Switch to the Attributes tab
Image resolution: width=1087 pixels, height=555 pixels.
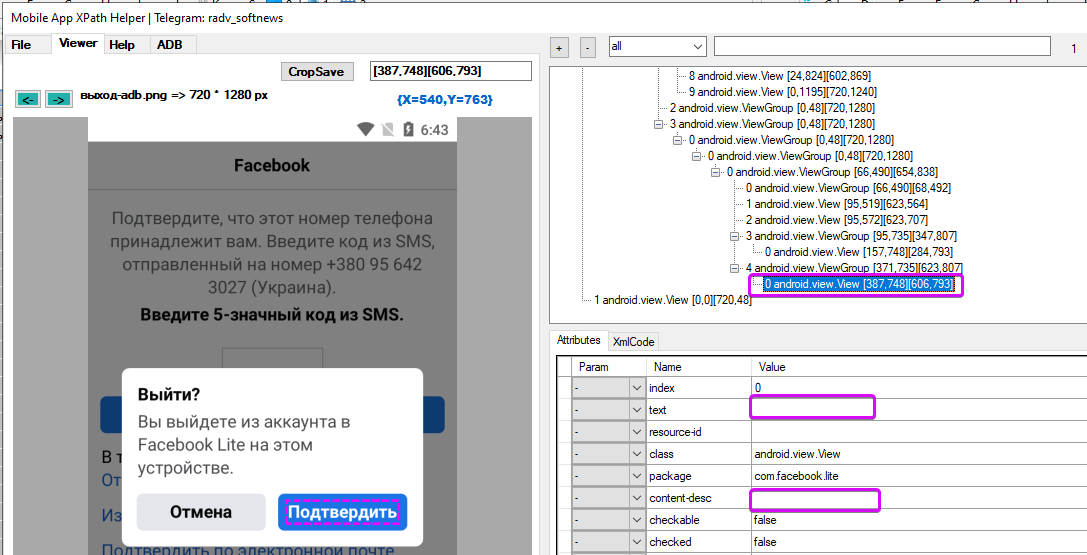click(x=579, y=340)
